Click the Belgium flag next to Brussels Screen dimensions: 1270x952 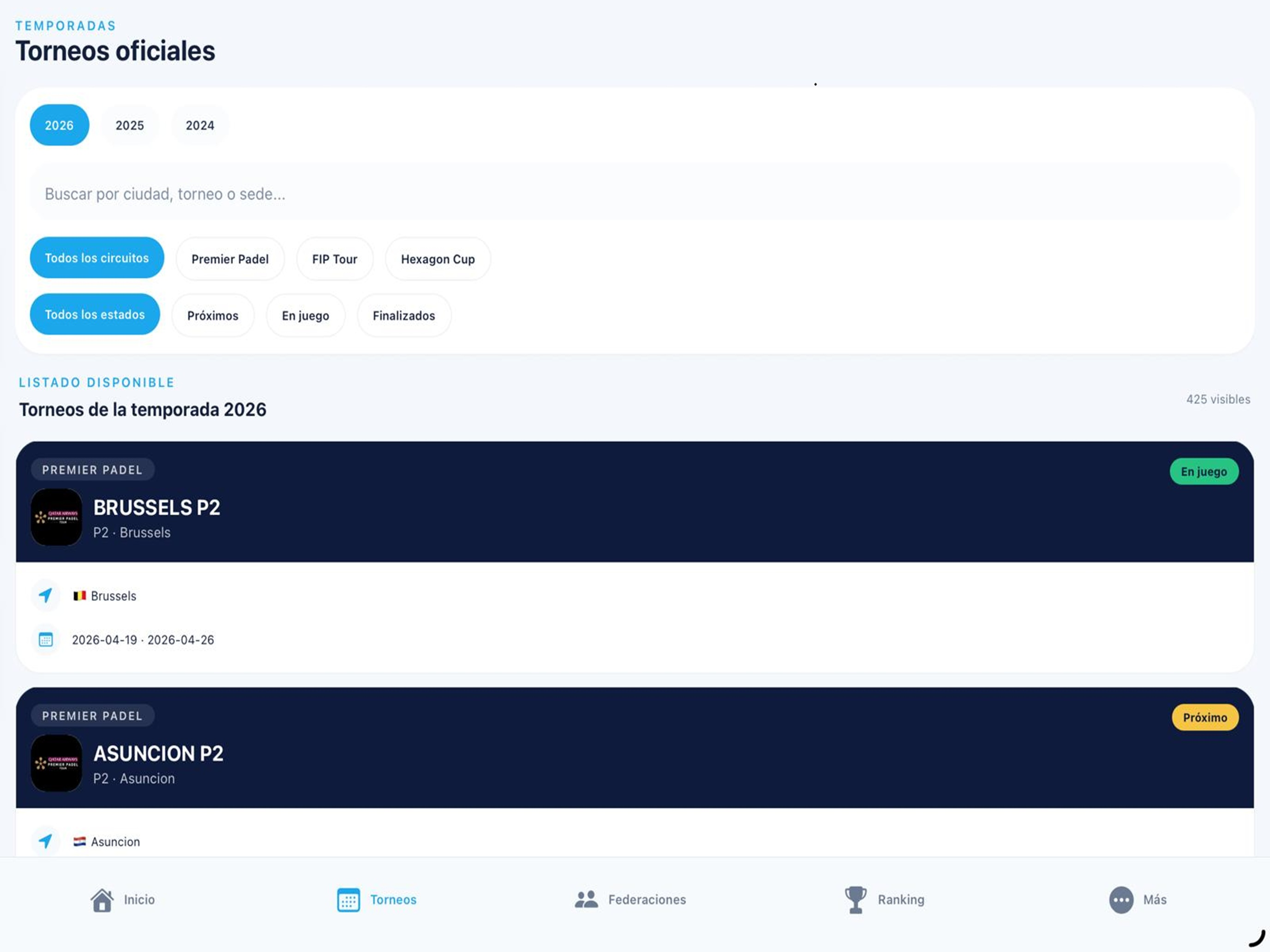pyautogui.click(x=79, y=595)
